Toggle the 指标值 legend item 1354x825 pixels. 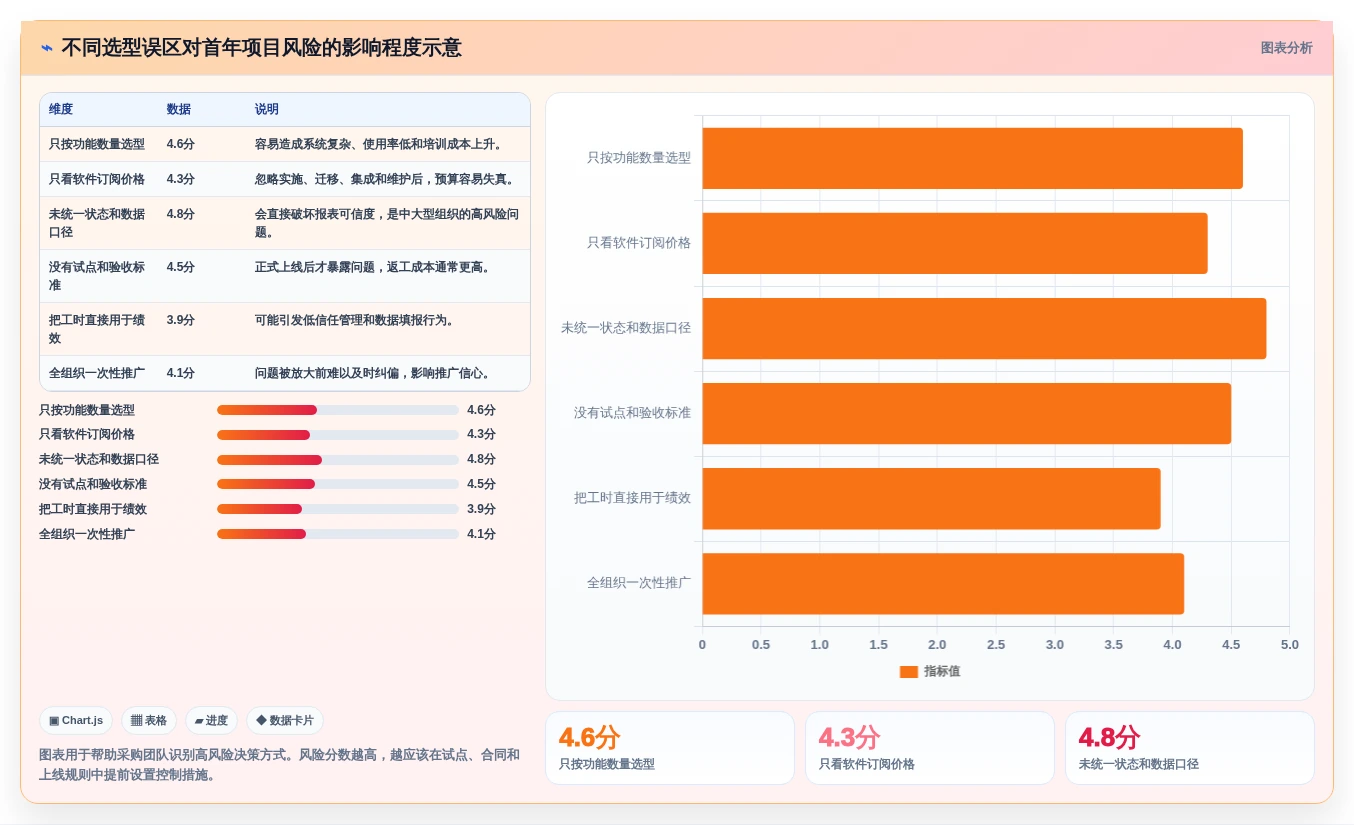(x=930, y=671)
